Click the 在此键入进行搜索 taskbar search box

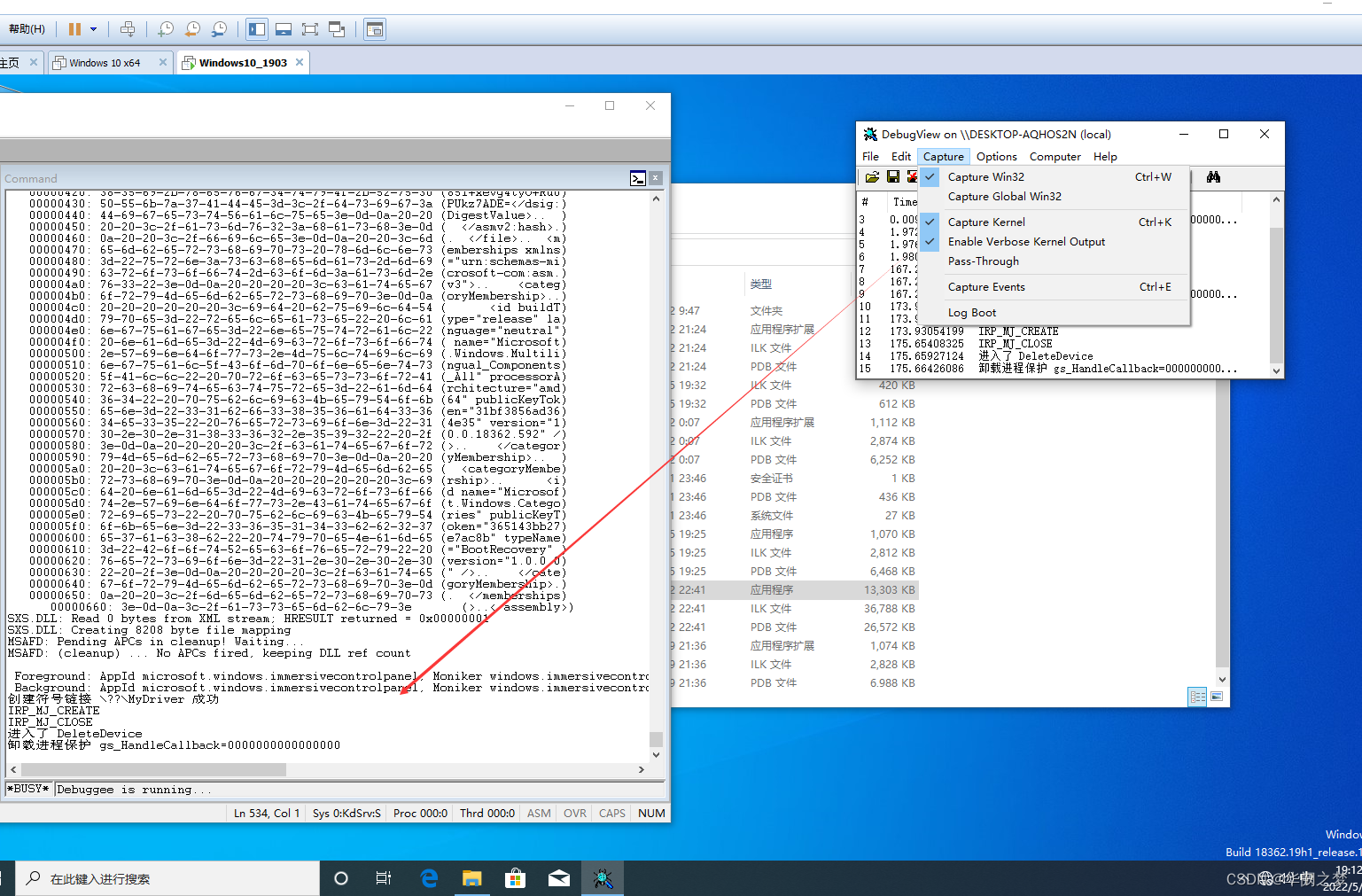point(168,878)
